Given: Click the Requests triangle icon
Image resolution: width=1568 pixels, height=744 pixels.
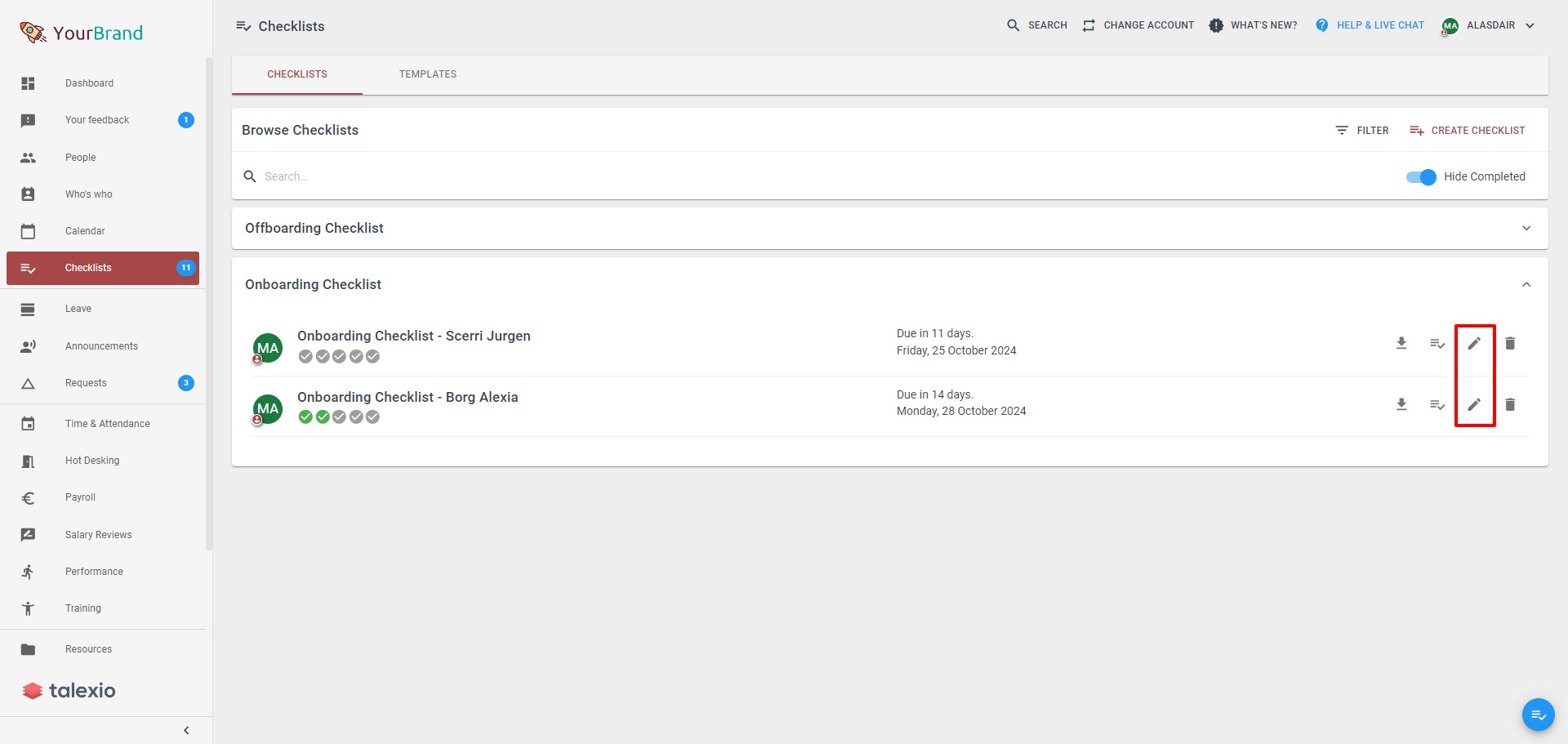Looking at the screenshot, I should pyautogui.click(x=28, y=383).
